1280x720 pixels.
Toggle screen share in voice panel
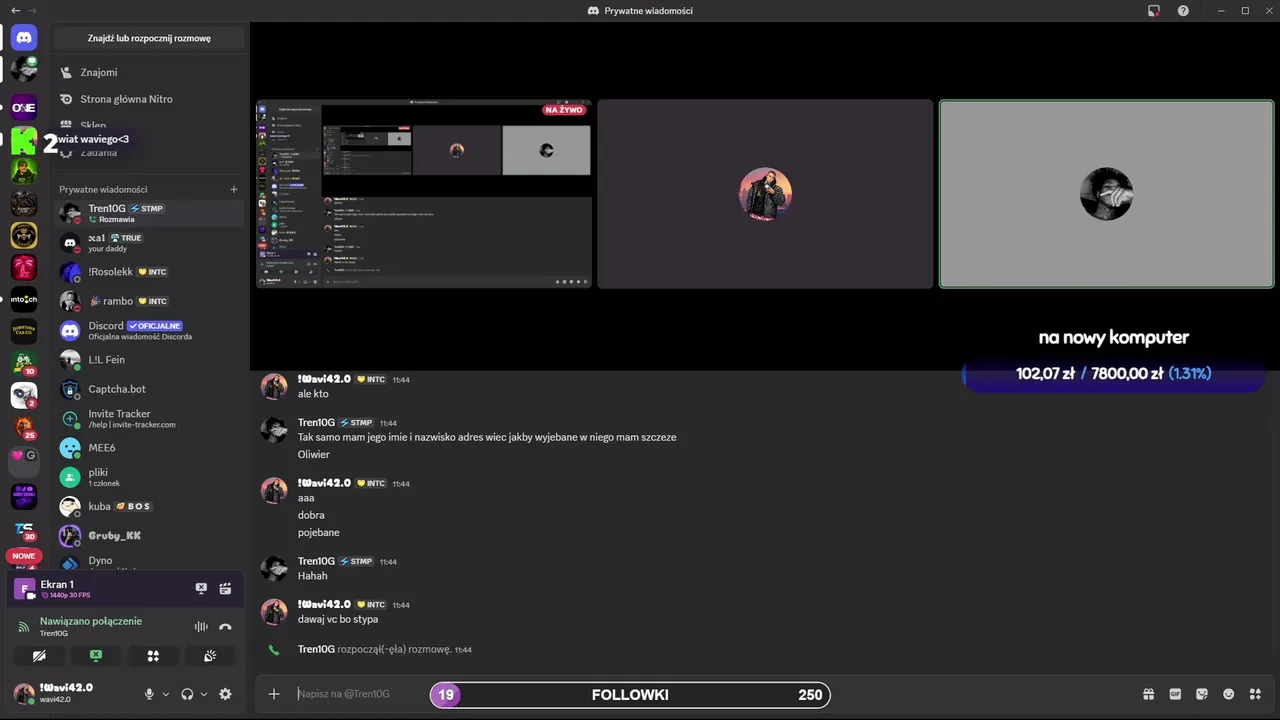click(96, 656)
